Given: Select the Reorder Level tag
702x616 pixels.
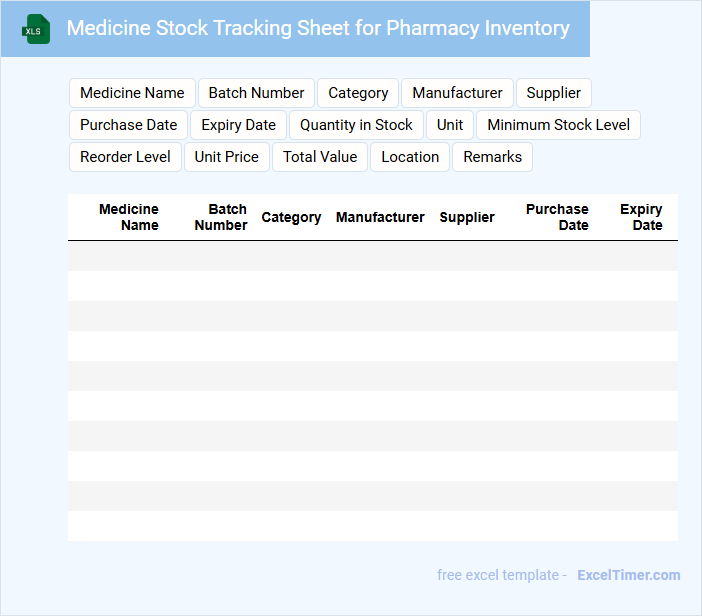Looking at the screenshot, I should click(125, 157).
